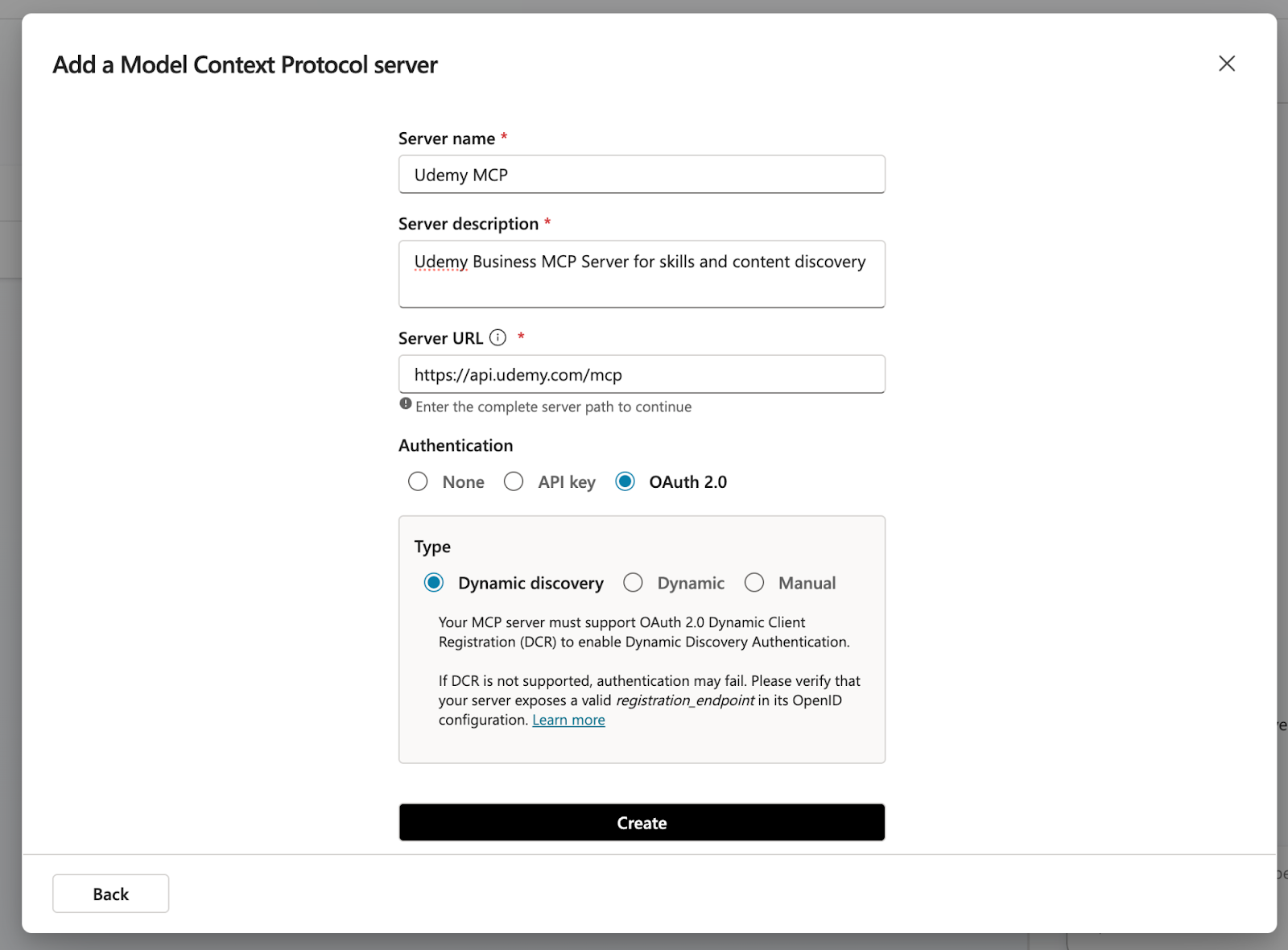This screenshot has width=1288, height=950.
Task: Click the Server URL info icon
Action: click(x=498, y=337)
